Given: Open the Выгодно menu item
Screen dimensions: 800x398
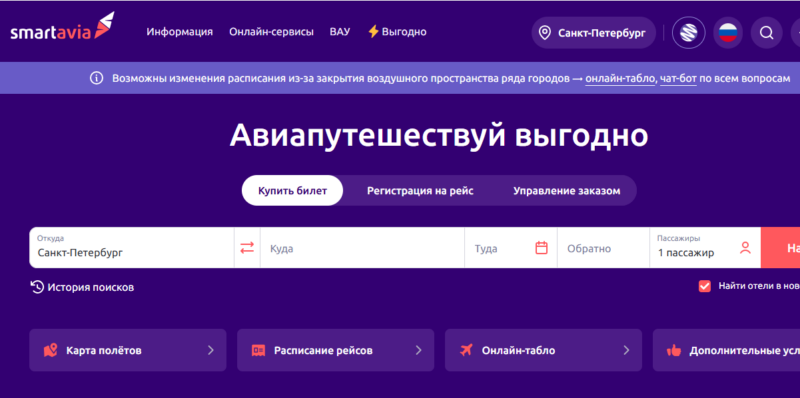Looking at the screenshot, I should coord(397,32).
